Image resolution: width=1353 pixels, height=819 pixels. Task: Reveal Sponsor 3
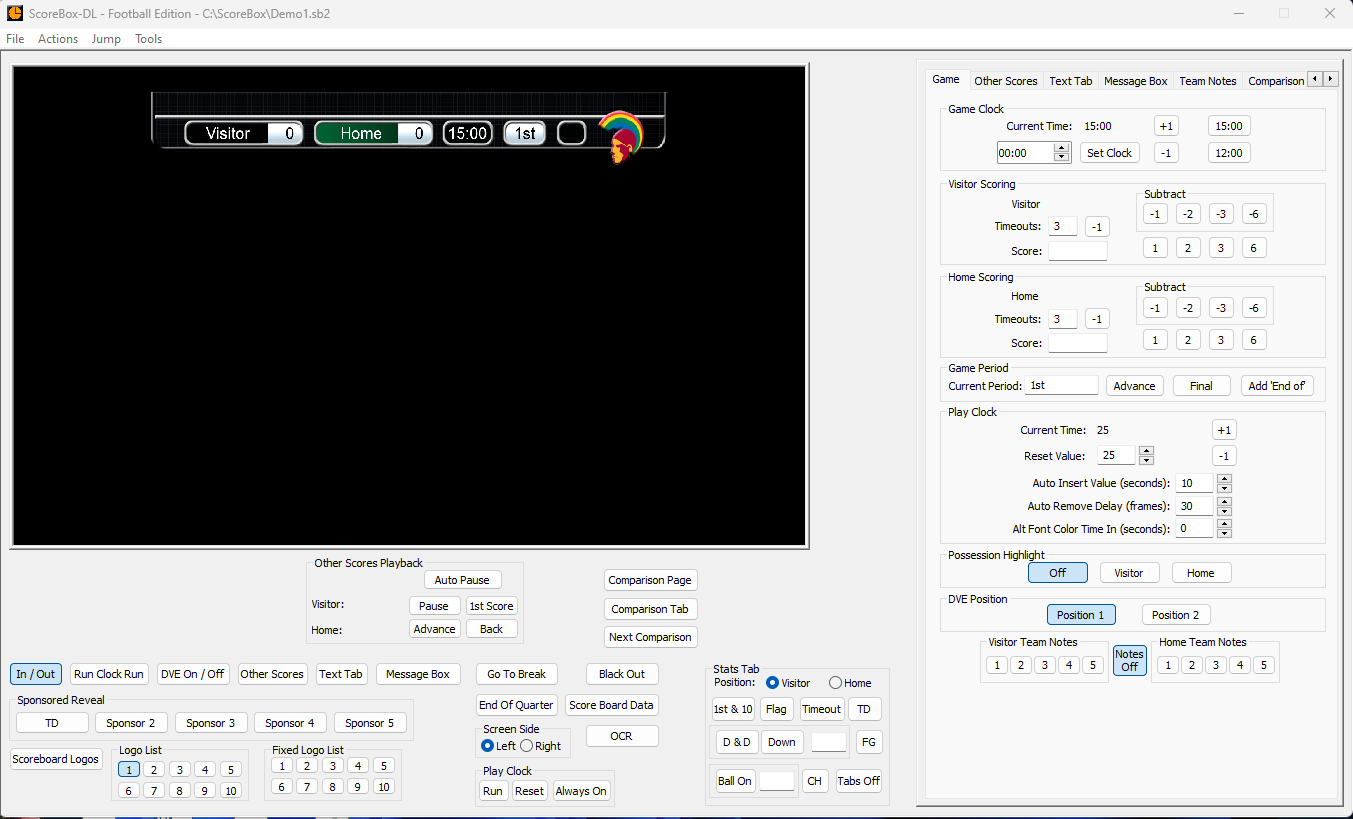pos(210,722)
